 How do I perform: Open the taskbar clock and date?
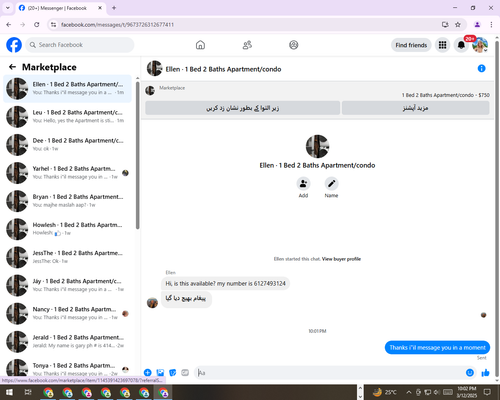[x=467, y=392]
